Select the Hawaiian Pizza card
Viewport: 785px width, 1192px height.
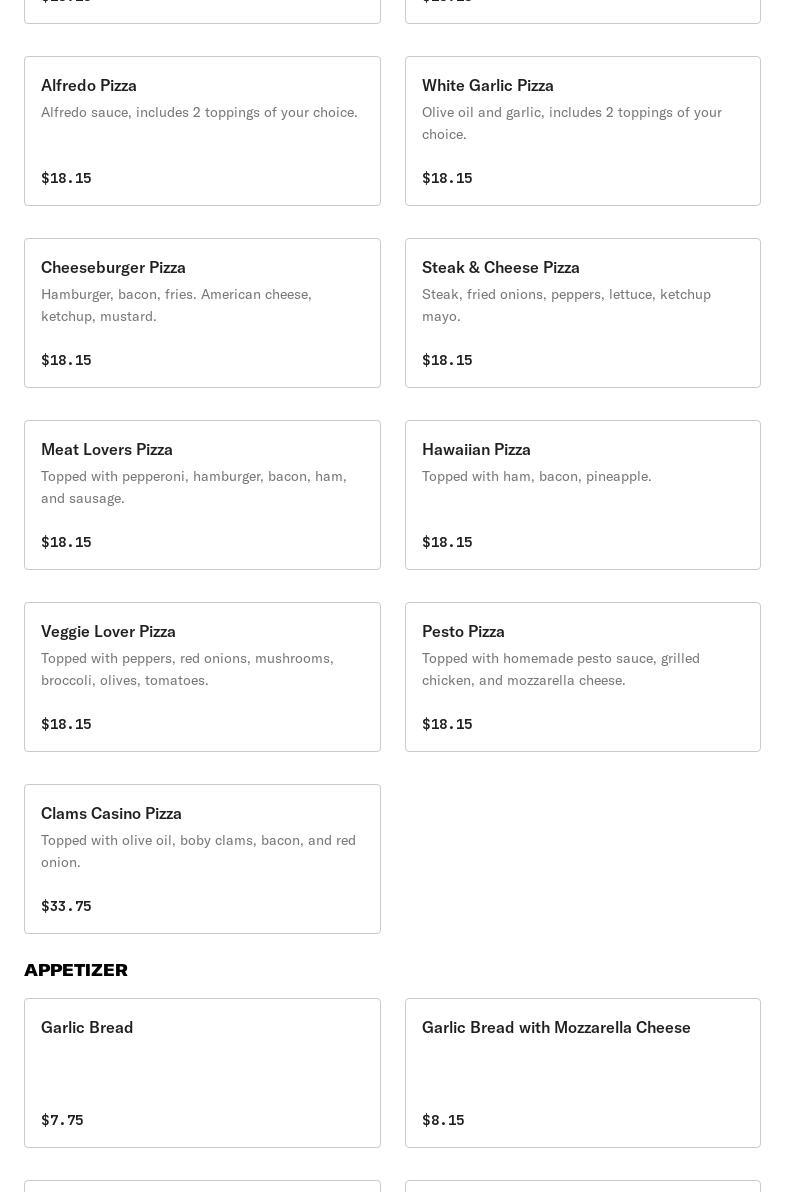click(582, 495)
